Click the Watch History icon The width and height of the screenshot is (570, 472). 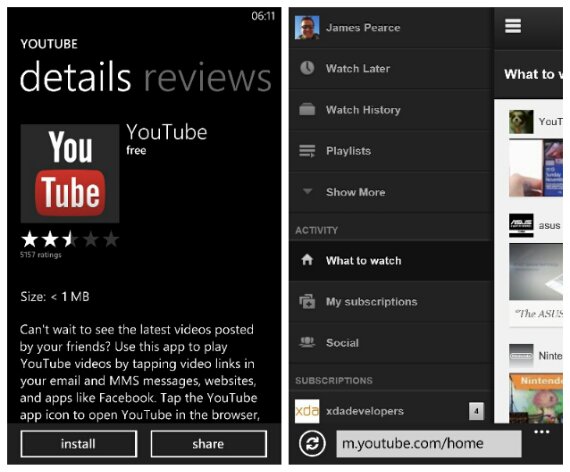307,109
